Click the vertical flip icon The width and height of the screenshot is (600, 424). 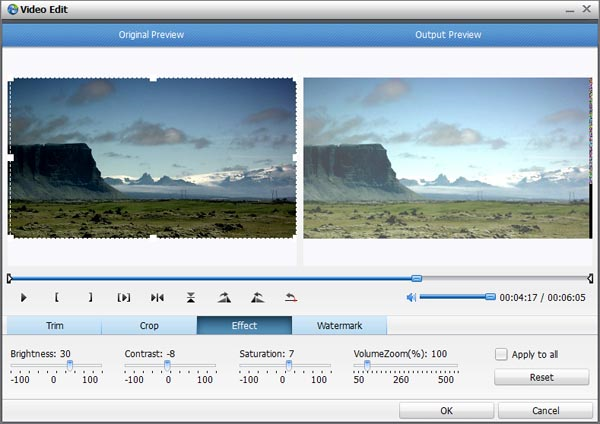pyautogui.click(x=190, y=297)
